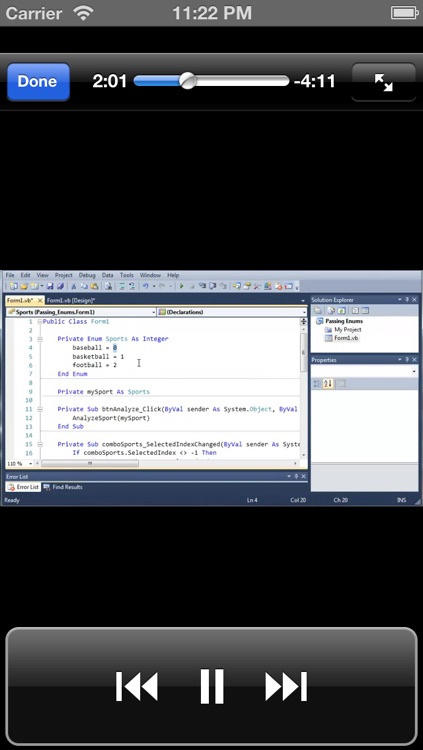Click Solution Explorer Properties toolbar icon
This screenshot has height=750, width=423.
(x=318, y=310)
